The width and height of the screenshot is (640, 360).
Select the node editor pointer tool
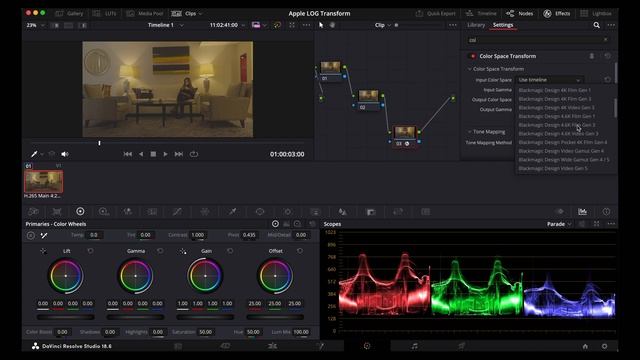pos(321,25)
